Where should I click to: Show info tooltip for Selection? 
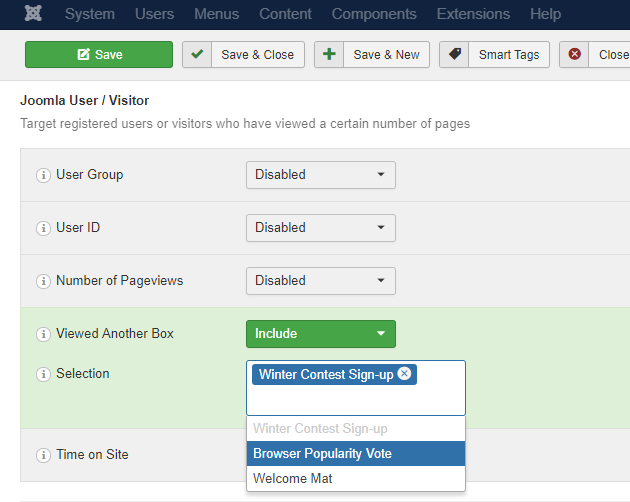[43, 374]
